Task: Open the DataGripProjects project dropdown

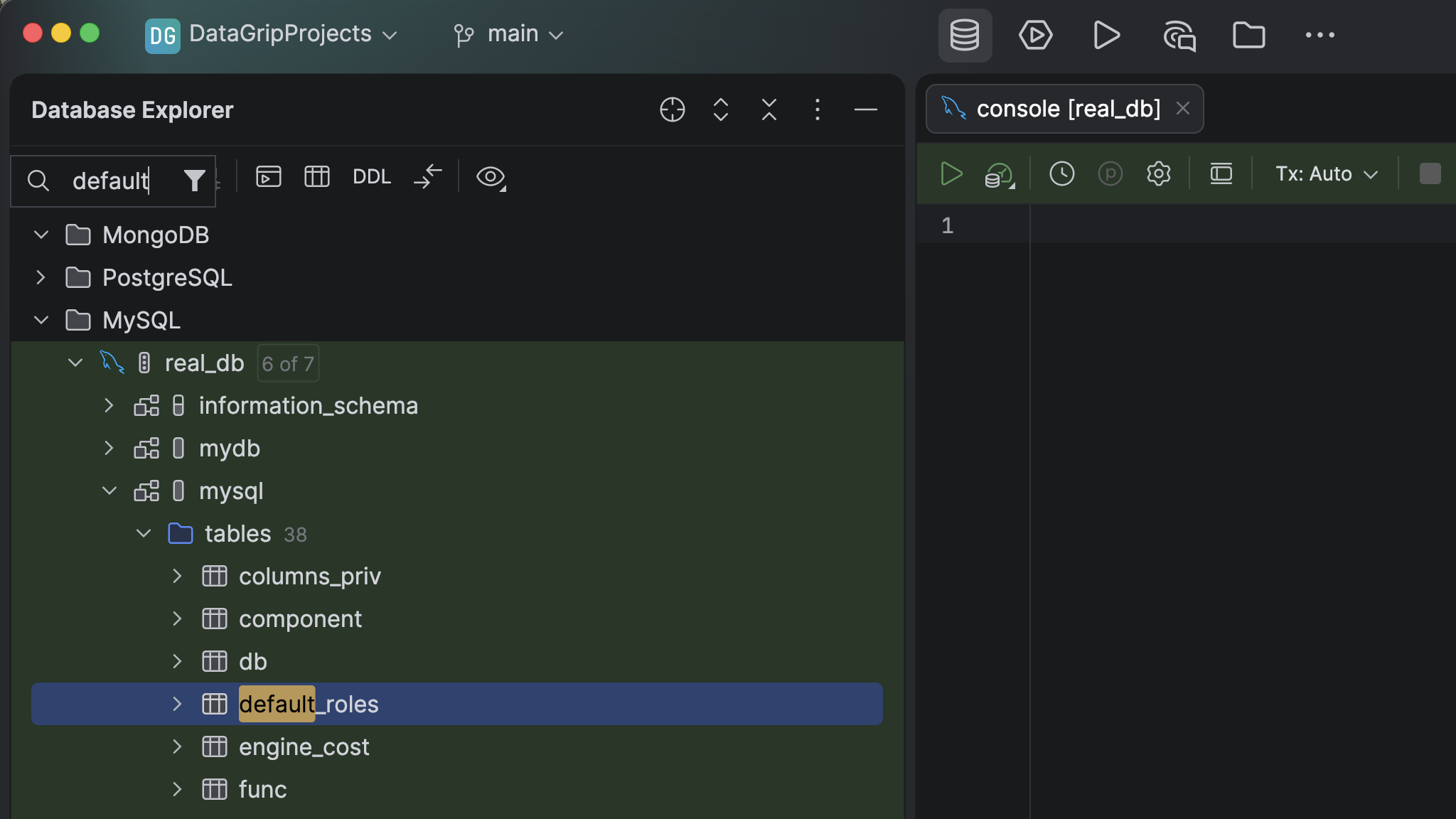Action: click(293, 34)
